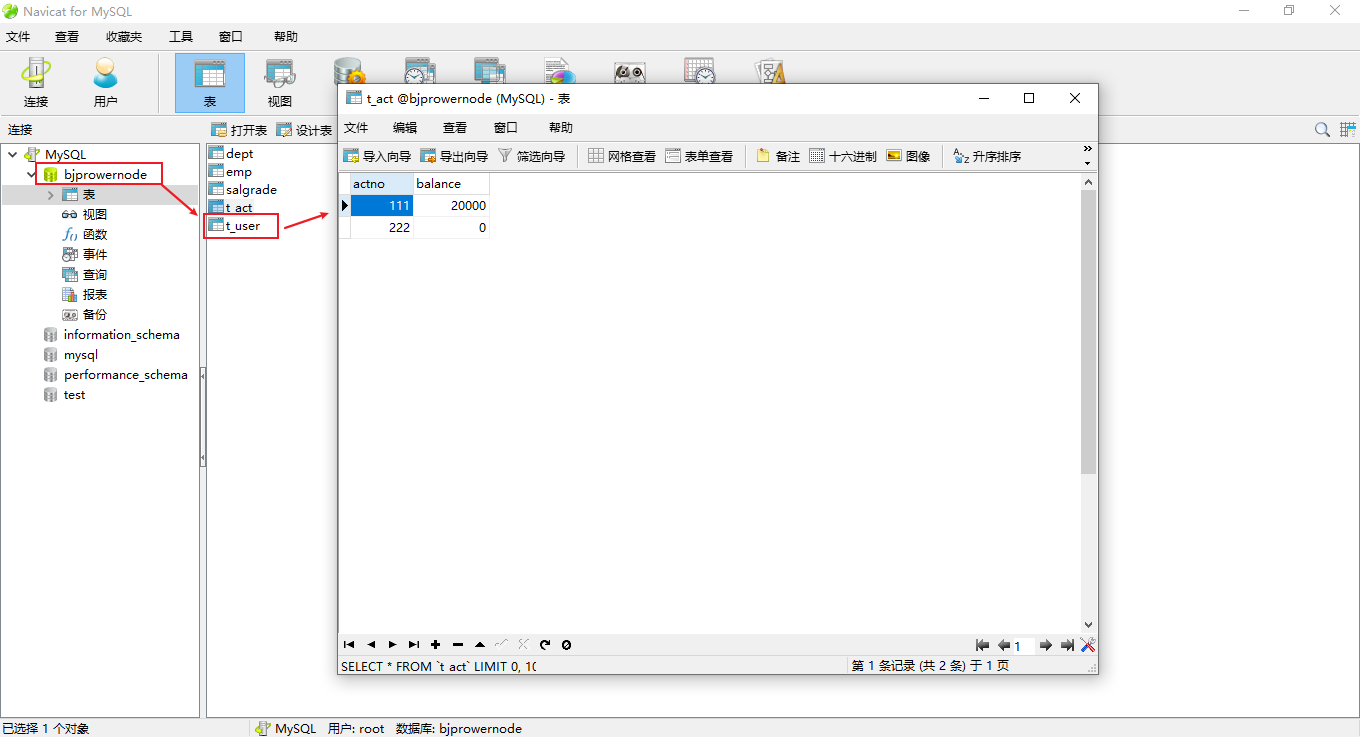Select 查询 queries node in tree
This screenshot has height=737, width=1360.
(84, 275)
